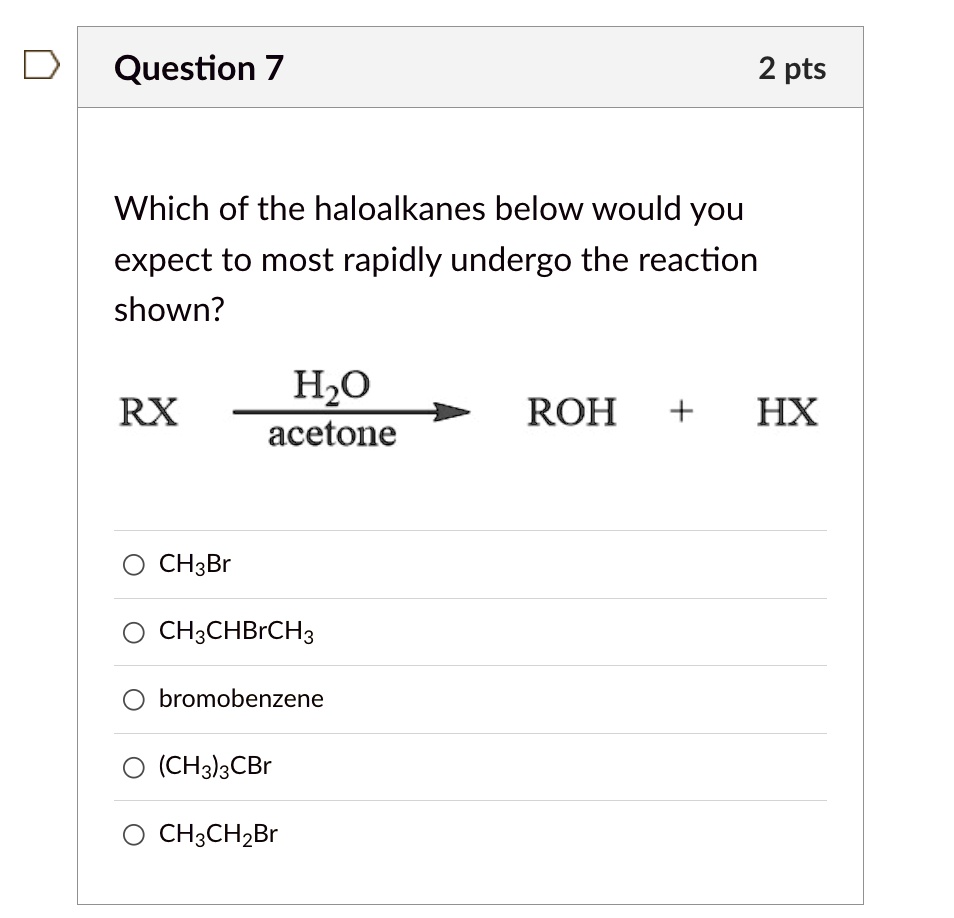Image resolution: width=954 pixels, height=918 pixels.
Task: Click the Question 7 header title
Action: [x=197, y=67]
